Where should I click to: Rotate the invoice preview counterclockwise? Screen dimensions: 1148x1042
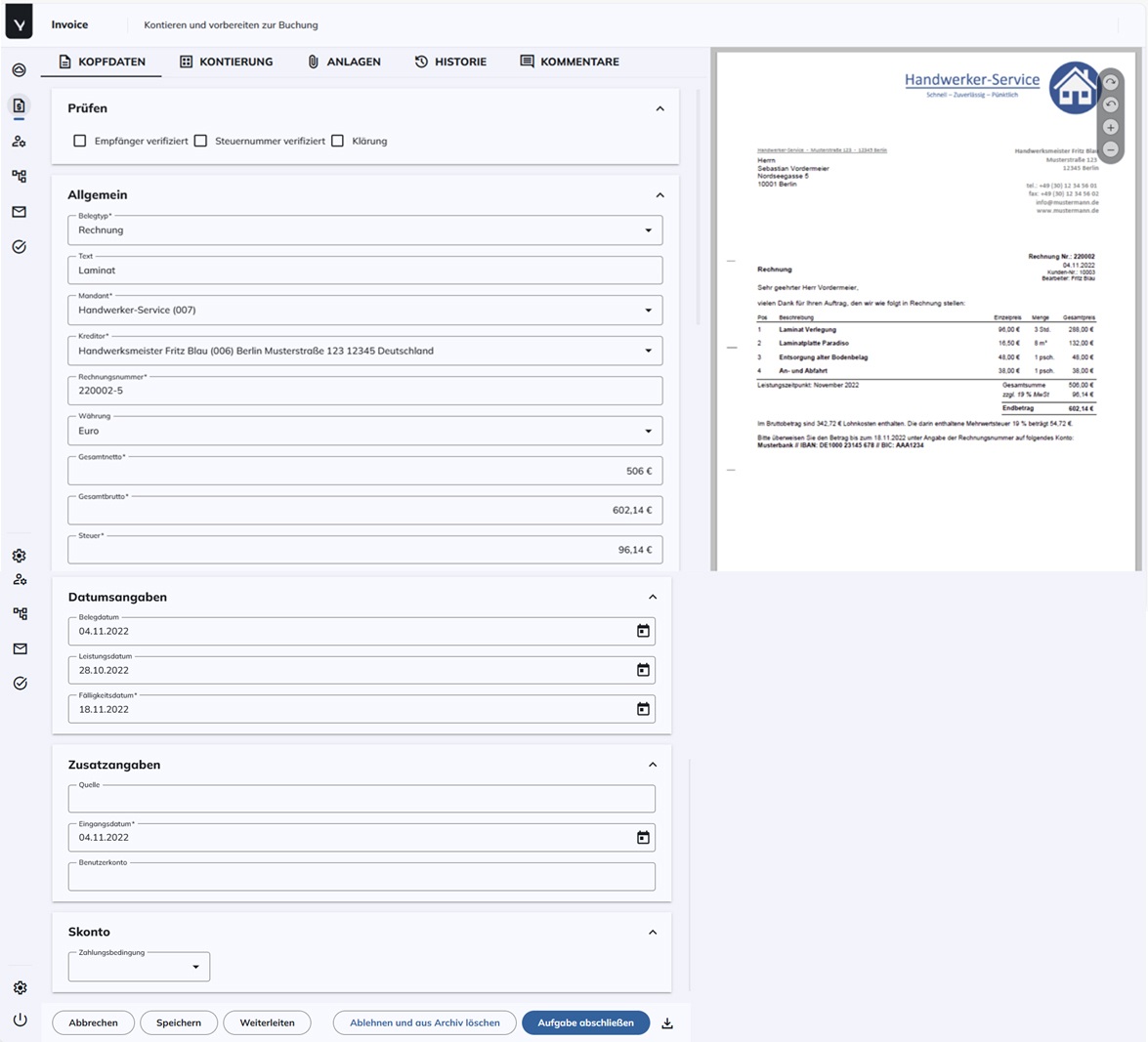tap(1111, 104)
